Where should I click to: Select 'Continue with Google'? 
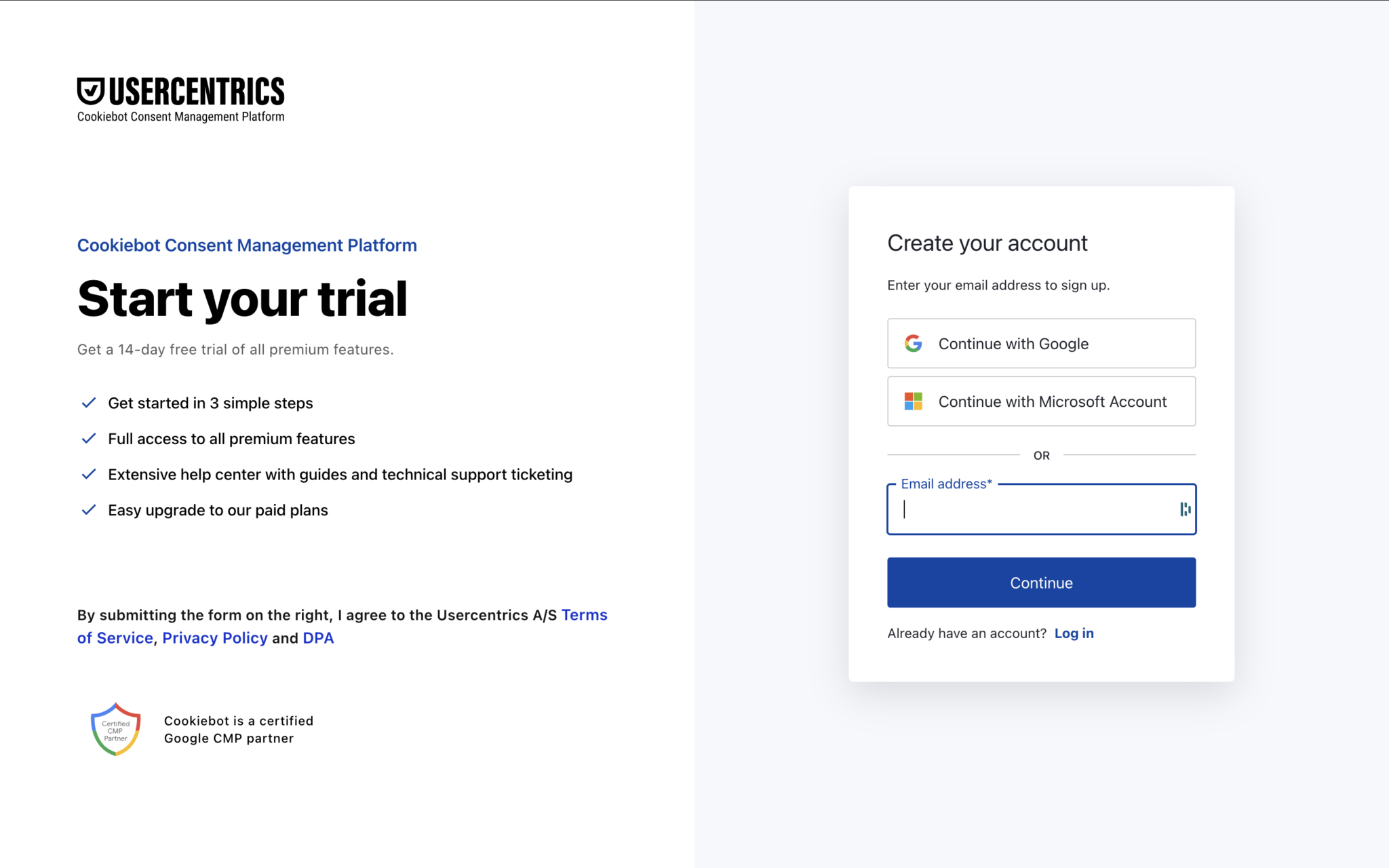tap(1041, 343)
